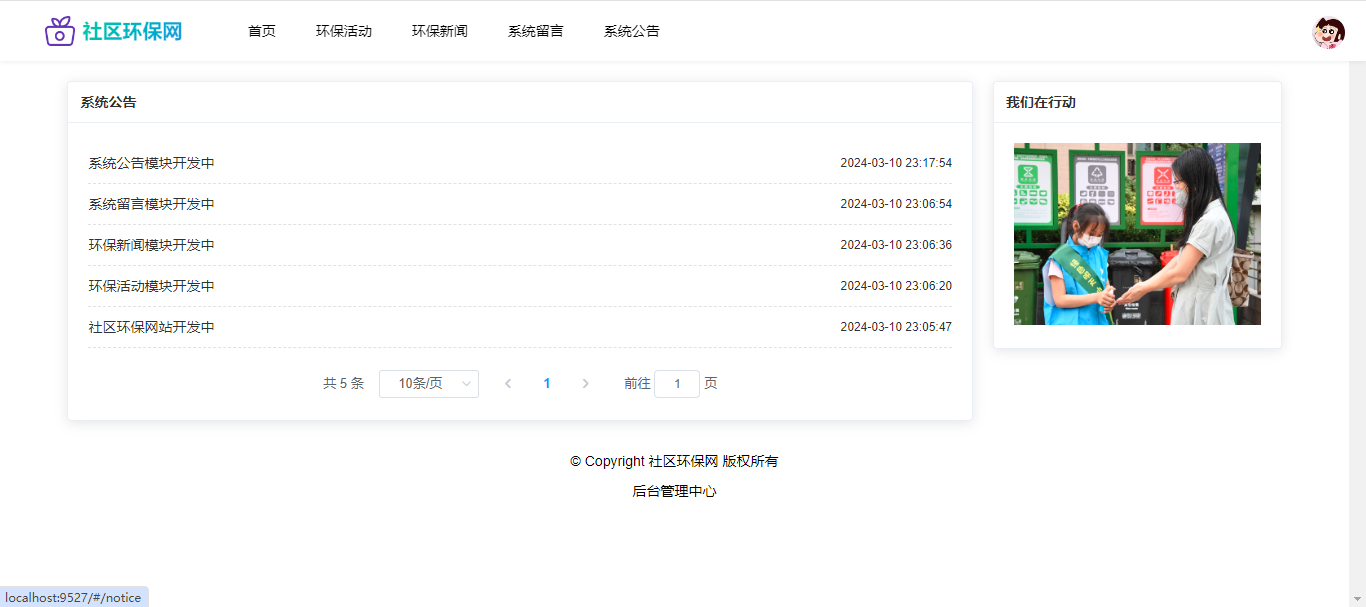Open announcement 环保新闻模块开发中
1366x607 pixels.
click(152, 245)
